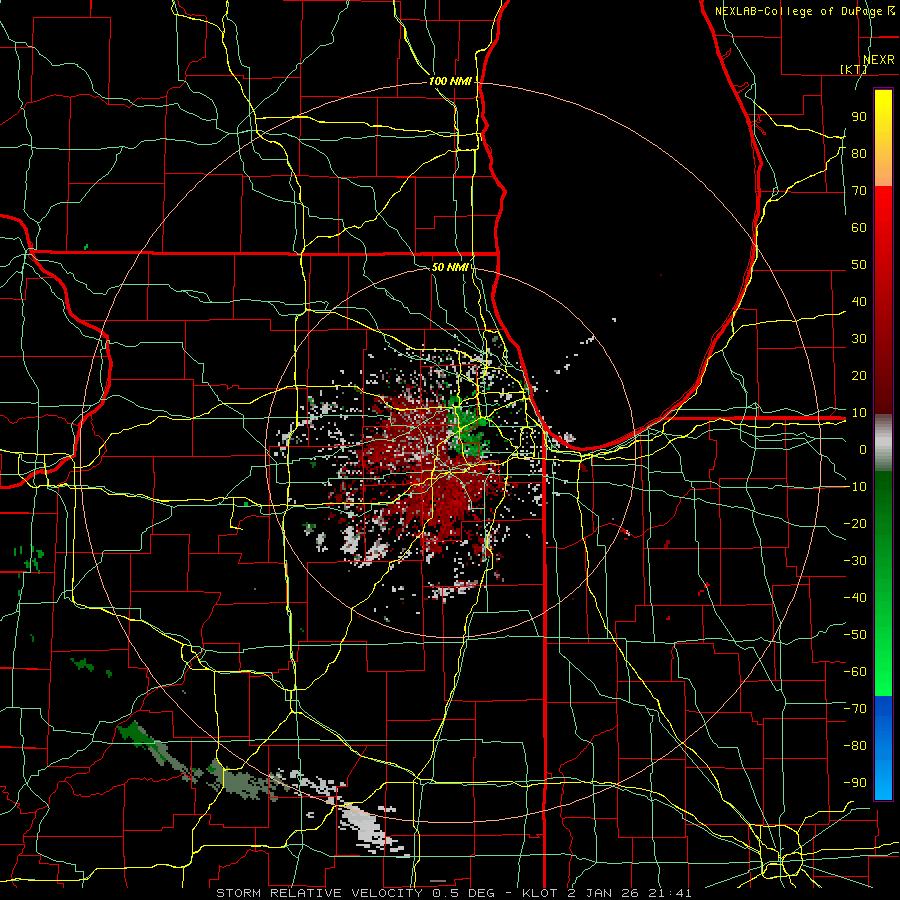
Task: Click the NEXR label at top right
Action: (x=879, y=60)
